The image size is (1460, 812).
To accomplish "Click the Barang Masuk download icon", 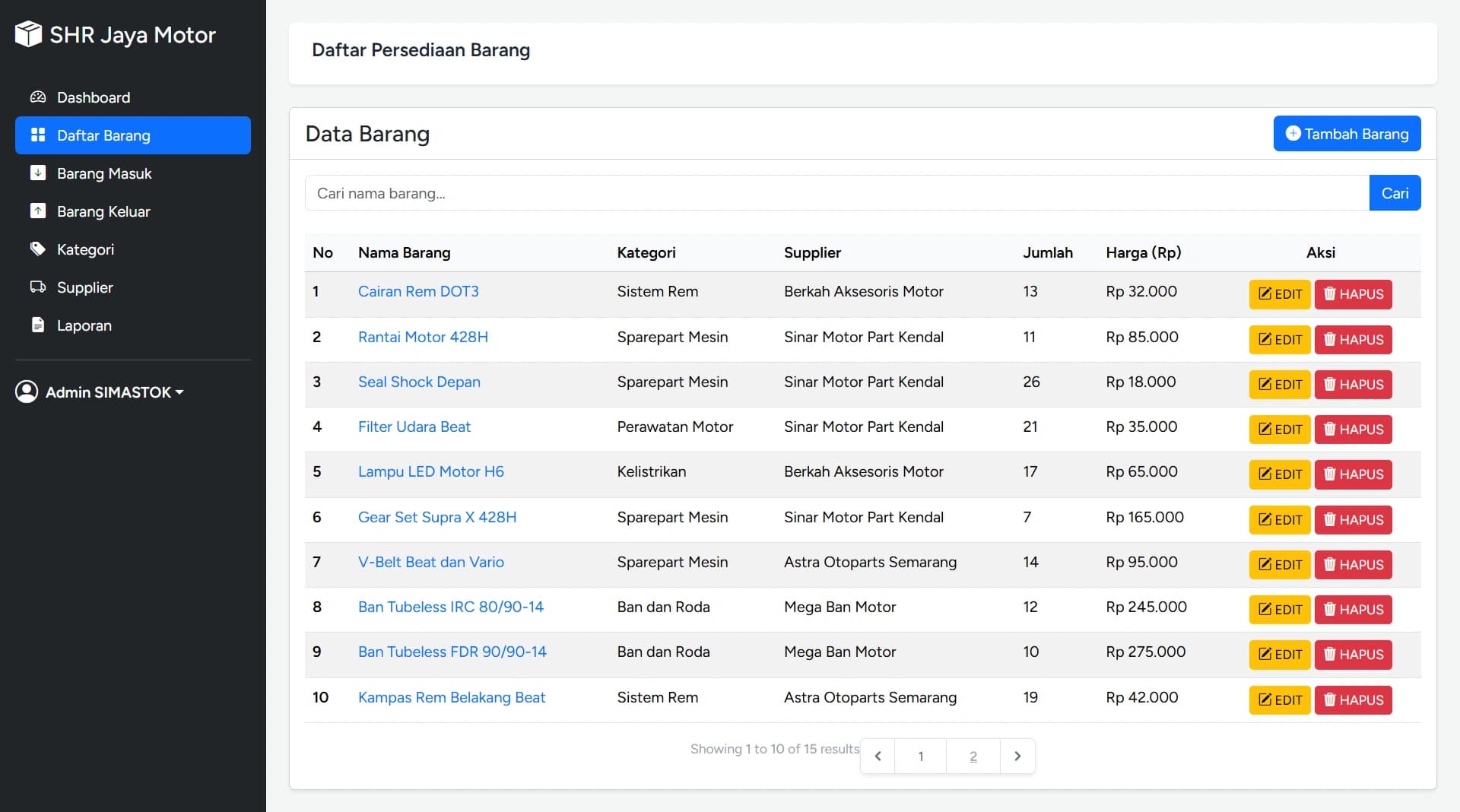I will click(x=38, y=173).
